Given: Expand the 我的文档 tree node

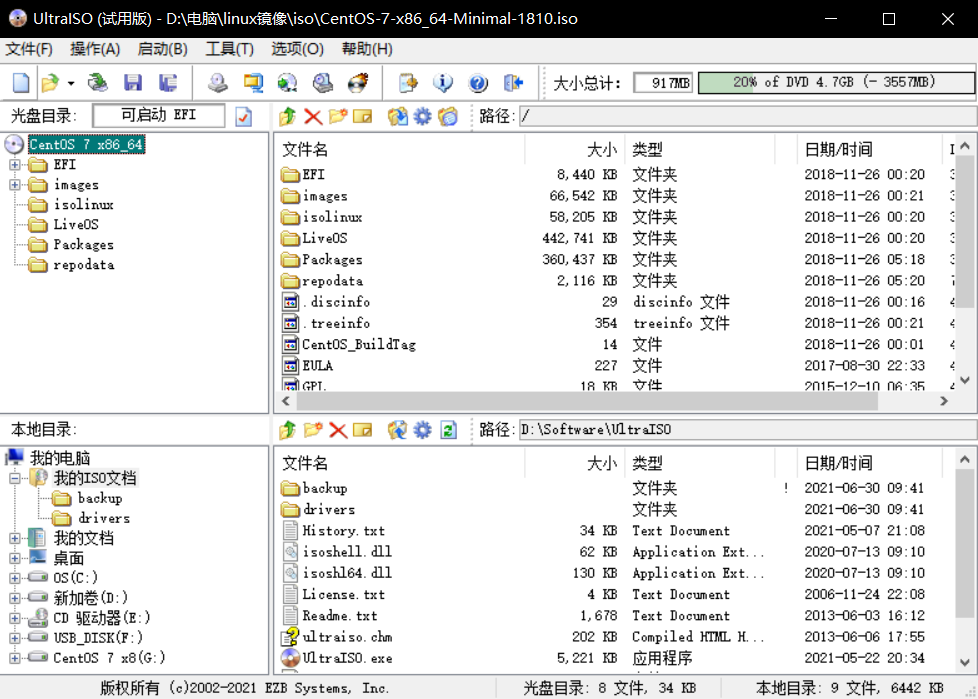Looking at the screenshot, I should 15,538.
